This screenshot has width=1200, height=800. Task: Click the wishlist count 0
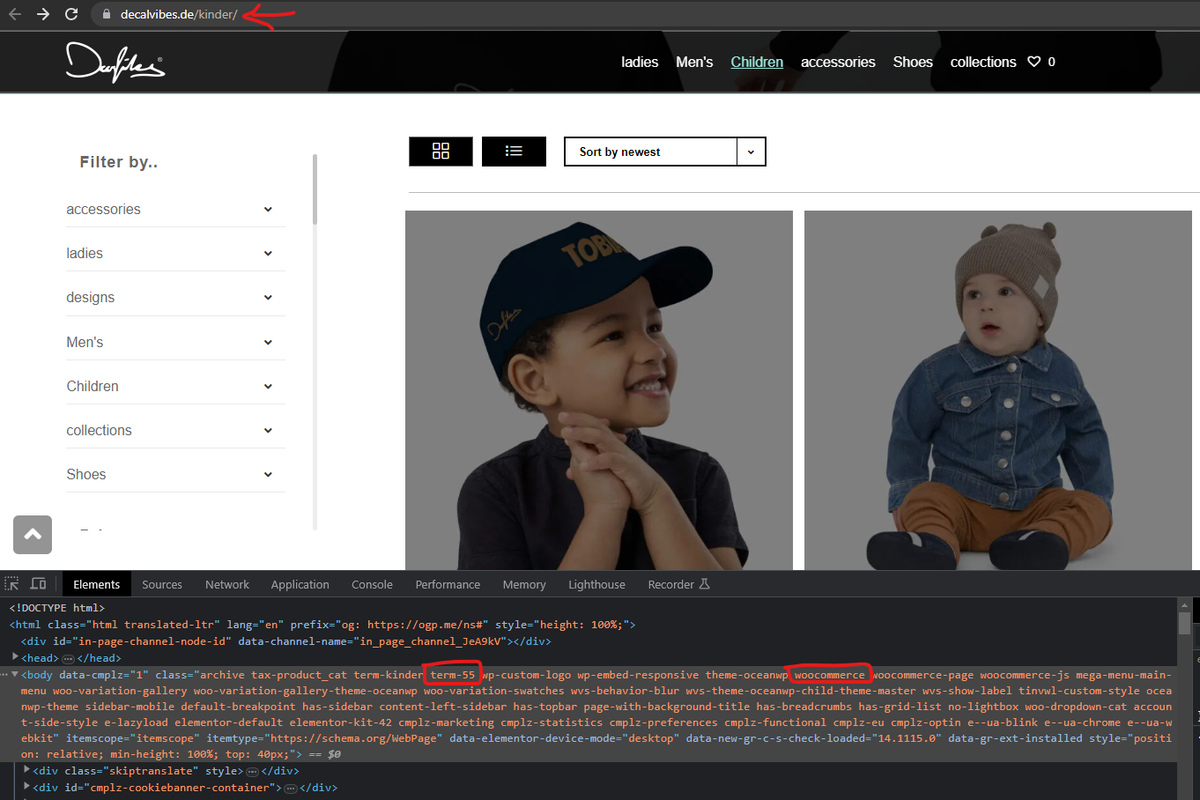tap(1051, 62)
